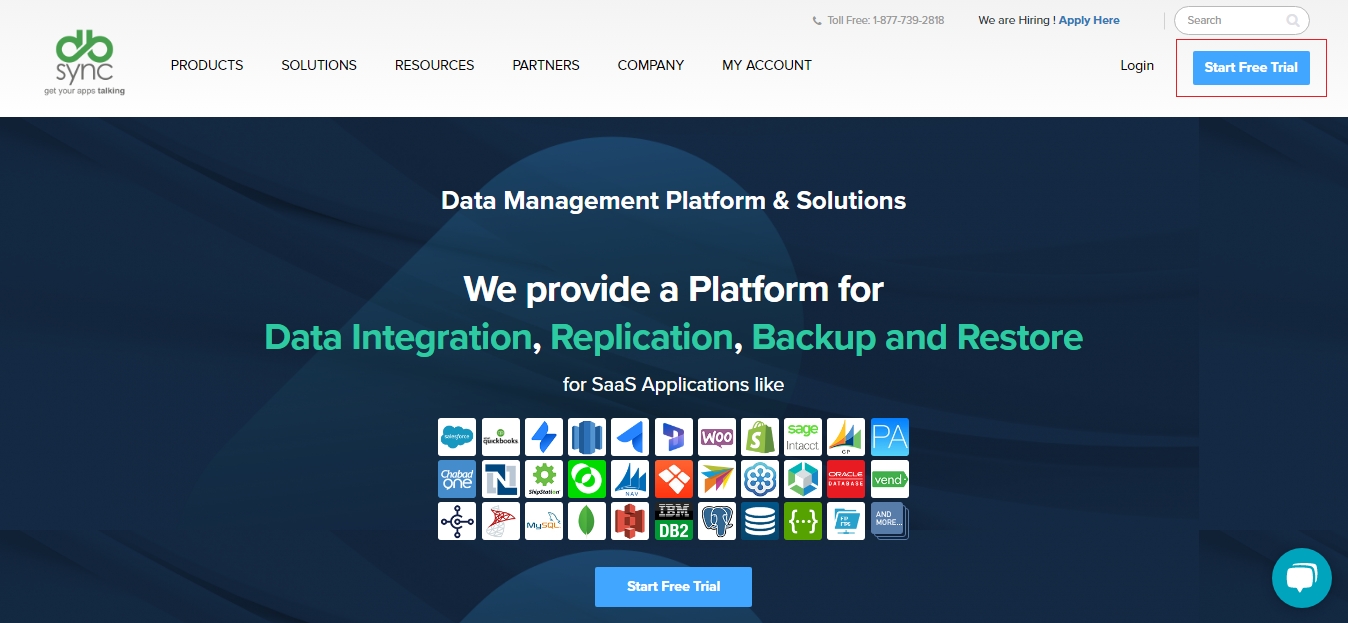
Task: Choose the Sage Intacct icon
Action: pyautogui.click(x=803, y=437)
